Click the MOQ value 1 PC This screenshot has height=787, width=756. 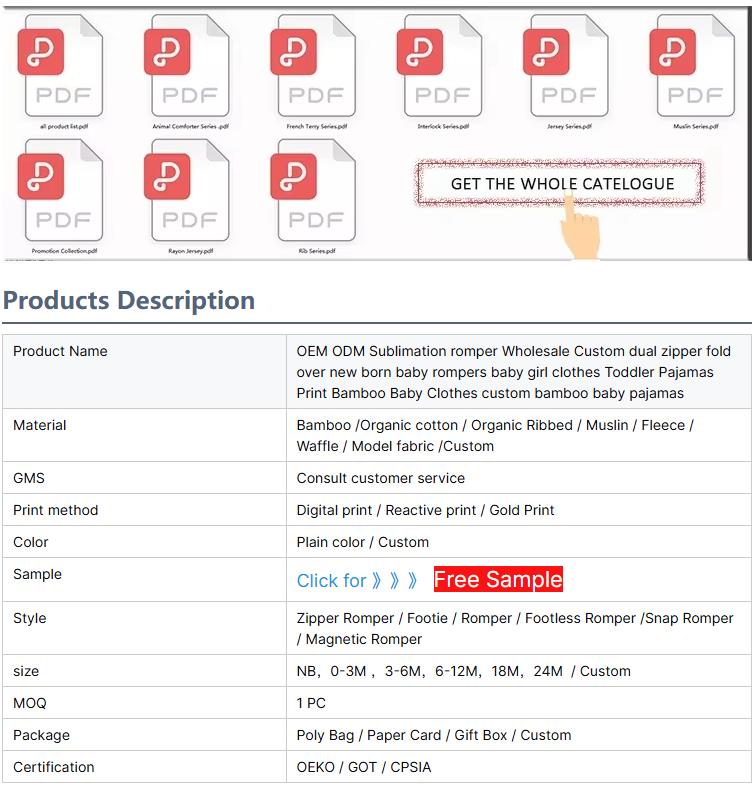click(x=311, y=703)
